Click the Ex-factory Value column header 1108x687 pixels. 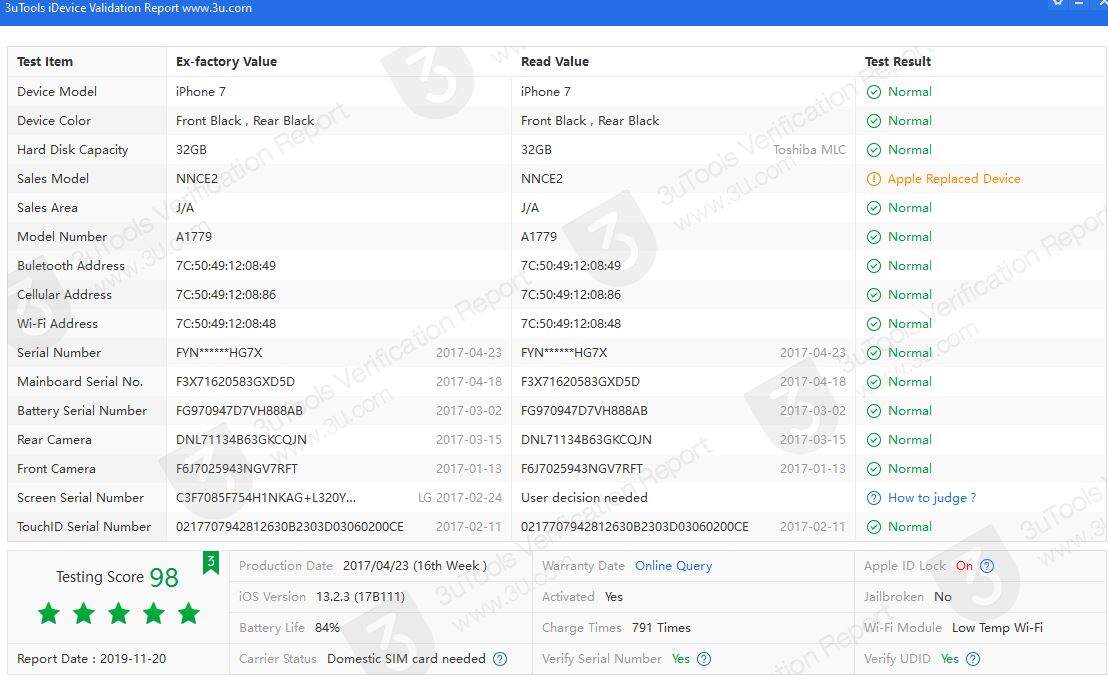tap(226, 62)
